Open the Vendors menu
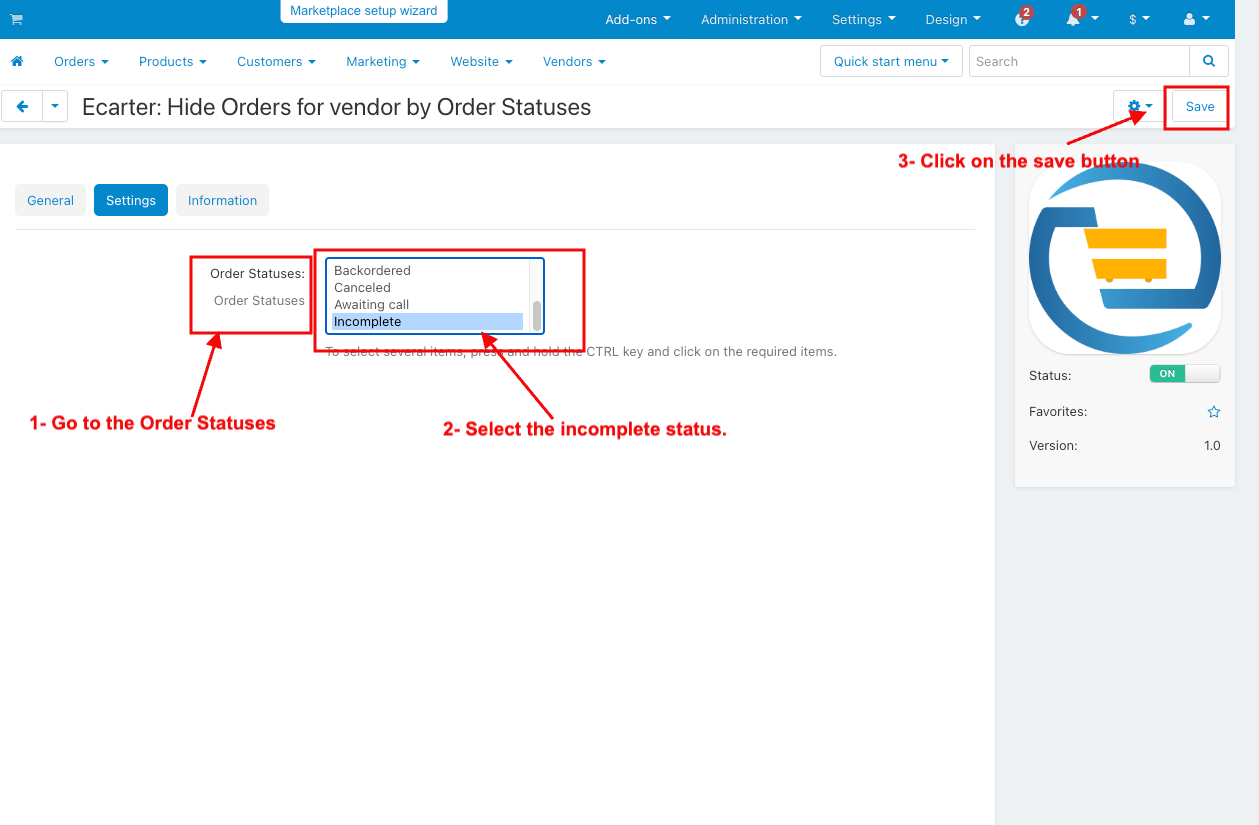 574,61
